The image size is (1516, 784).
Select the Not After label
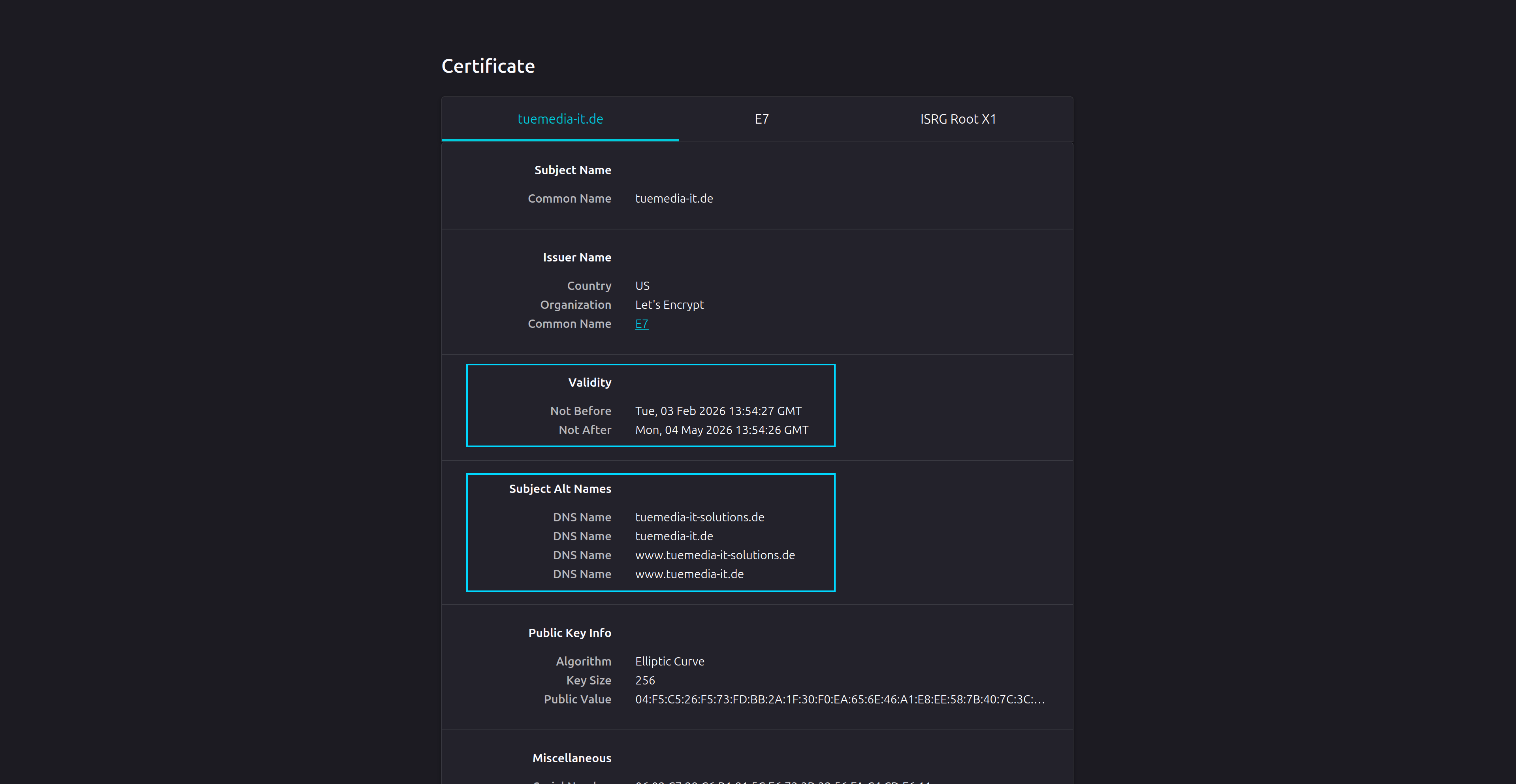[x=584, y=430]
